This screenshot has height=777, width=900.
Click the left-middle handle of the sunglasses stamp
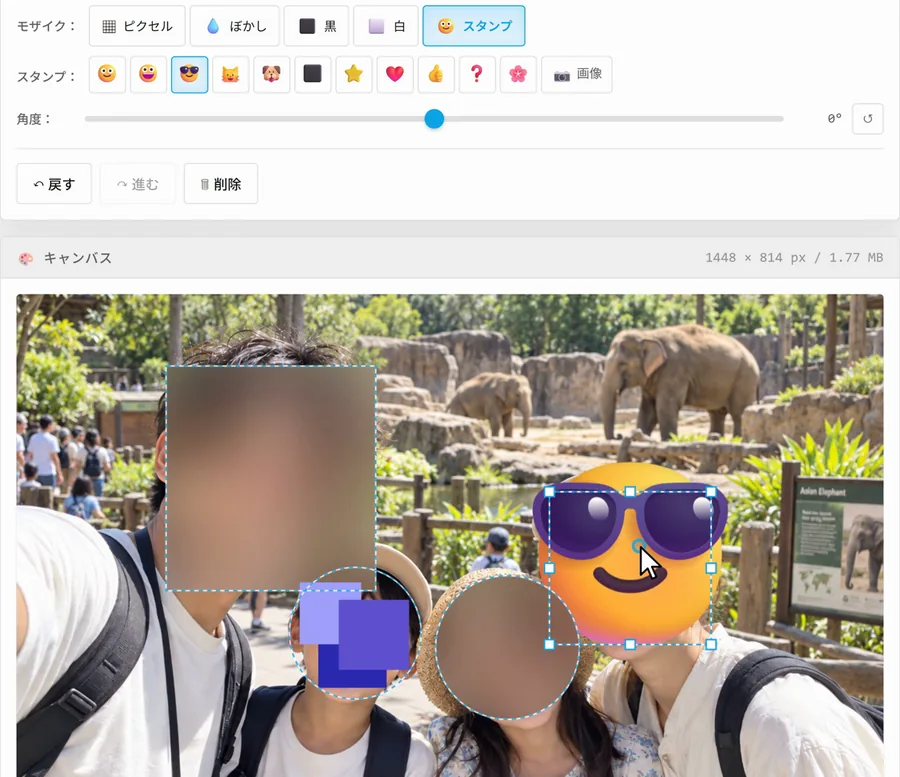[549, 568]
